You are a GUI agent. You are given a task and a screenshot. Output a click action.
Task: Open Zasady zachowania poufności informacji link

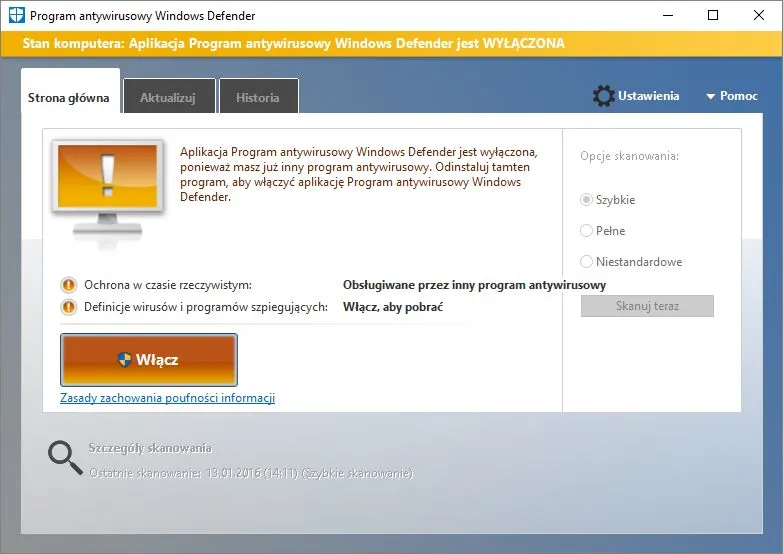click(167, 398)
